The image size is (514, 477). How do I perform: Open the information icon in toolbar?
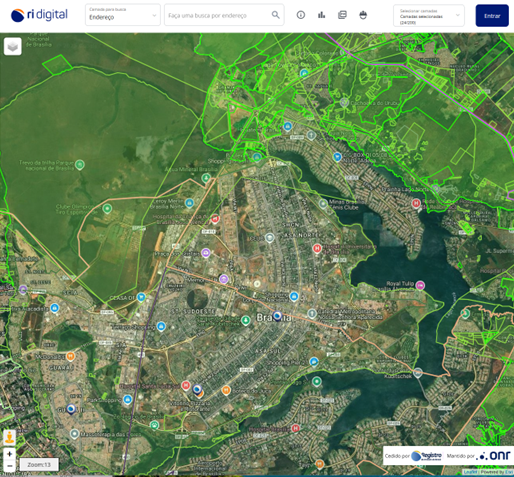pos(301,15)
